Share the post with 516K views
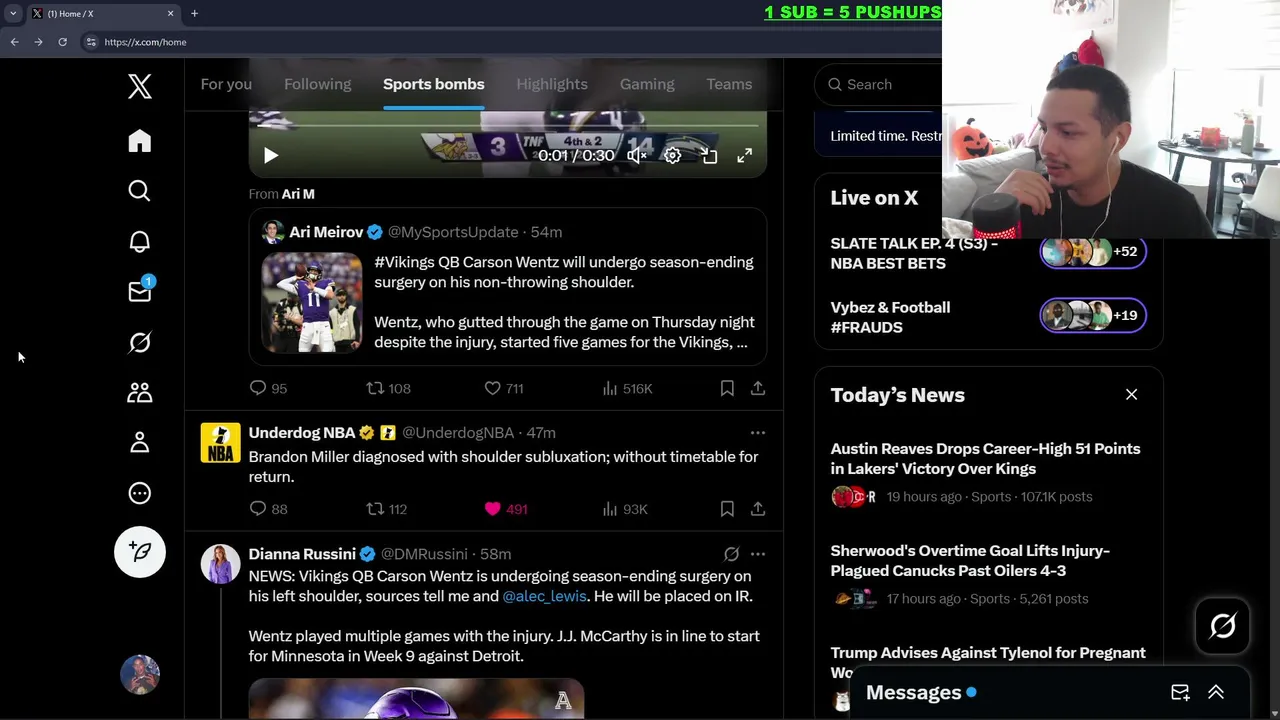This screenshot has height=720, width=1280. tap(758, 388)
